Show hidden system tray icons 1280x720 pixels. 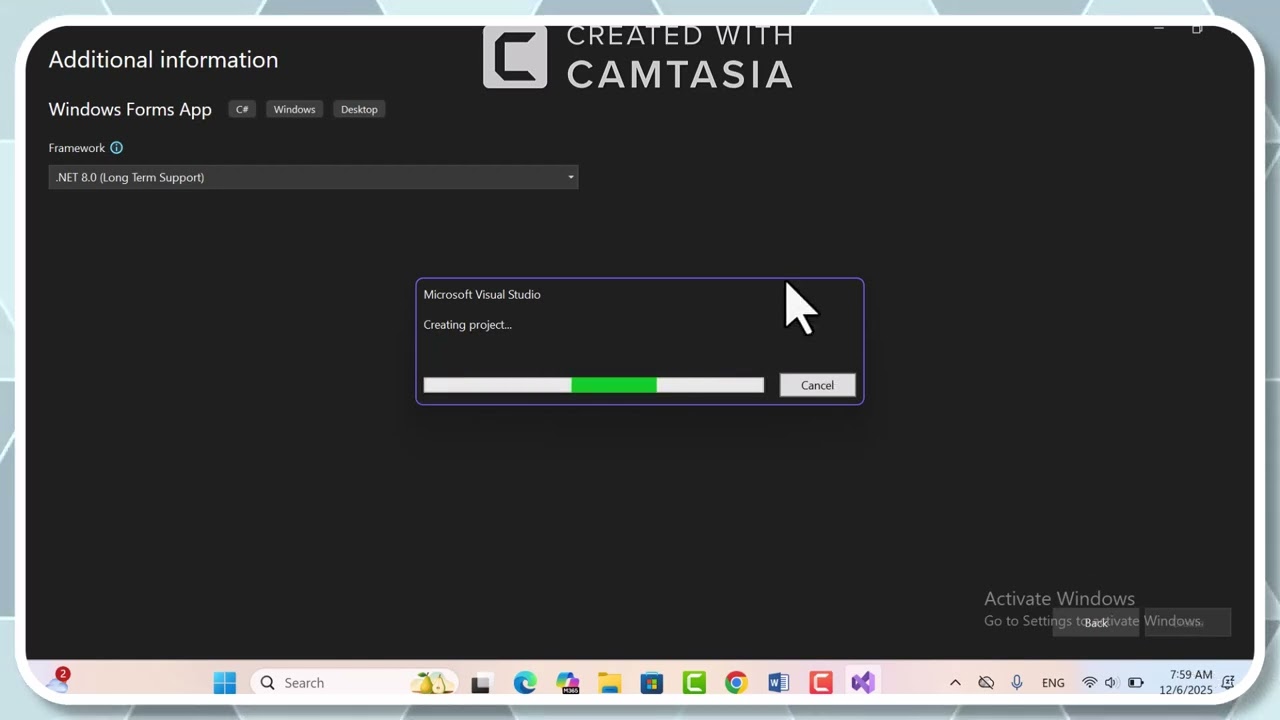click(x=955, y=683)
